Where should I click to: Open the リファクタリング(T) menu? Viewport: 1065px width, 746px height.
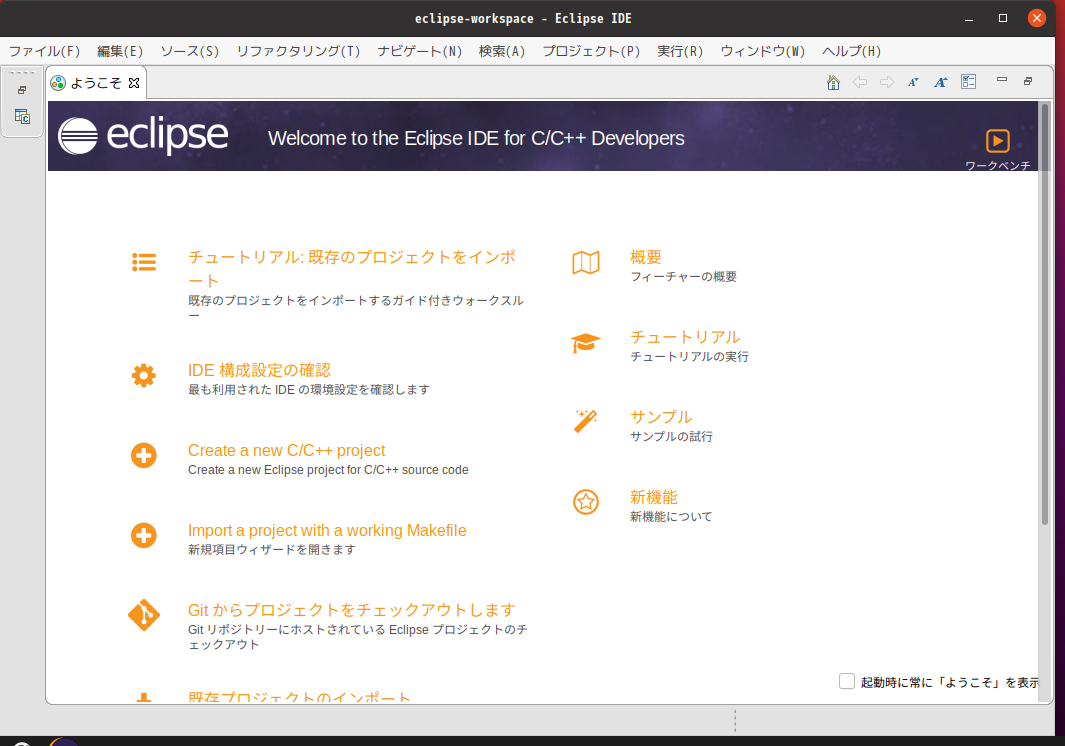click(298, 52)
